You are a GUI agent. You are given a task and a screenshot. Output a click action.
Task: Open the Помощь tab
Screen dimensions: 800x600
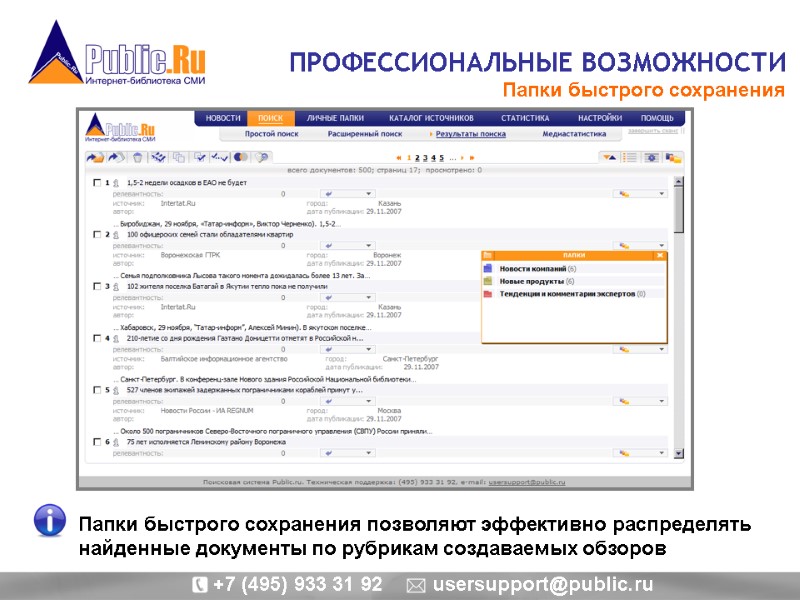point(657,118)
